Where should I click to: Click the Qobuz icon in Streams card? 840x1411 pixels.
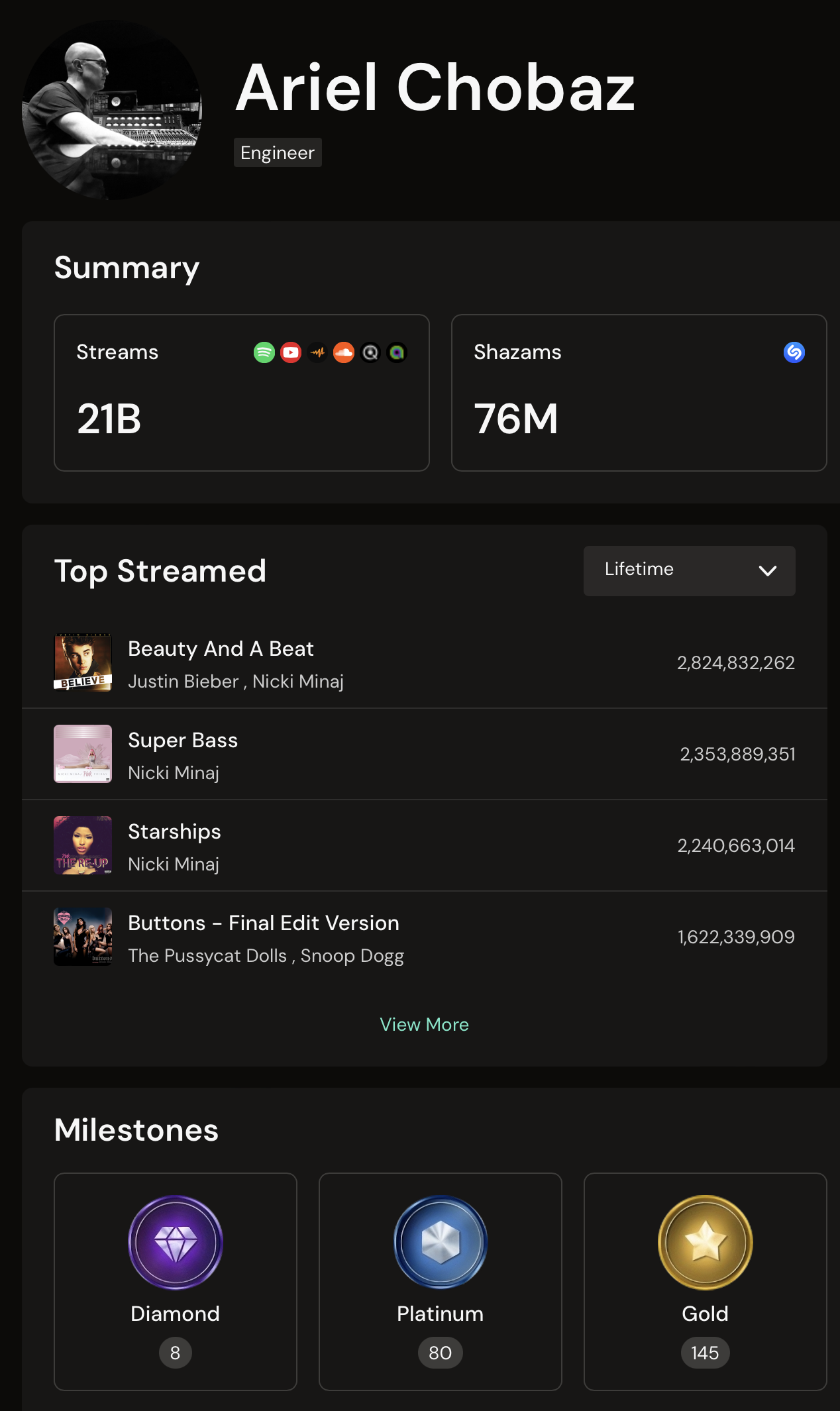370,352
